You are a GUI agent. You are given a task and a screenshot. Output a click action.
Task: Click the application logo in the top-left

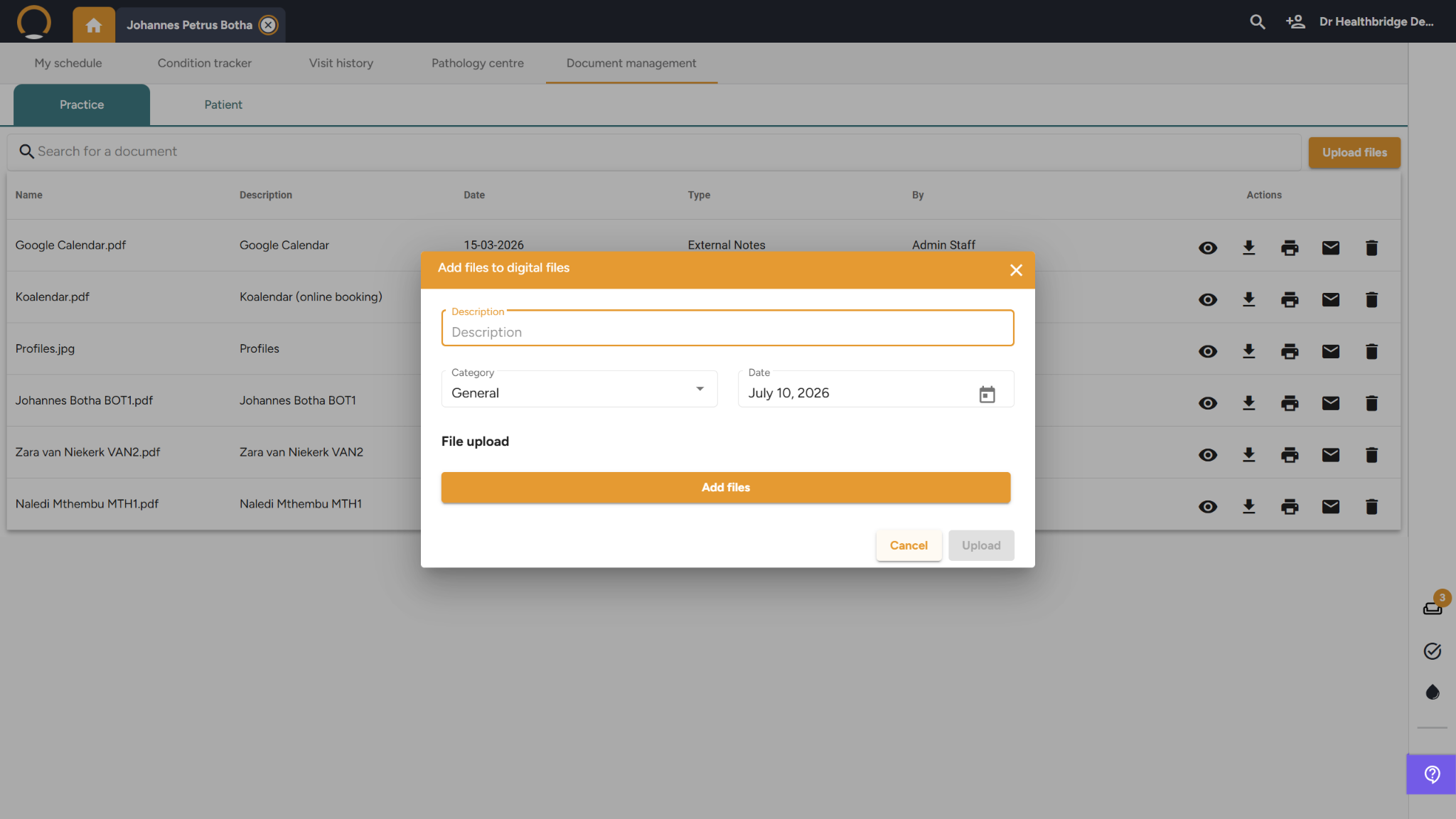pos(34,22)
